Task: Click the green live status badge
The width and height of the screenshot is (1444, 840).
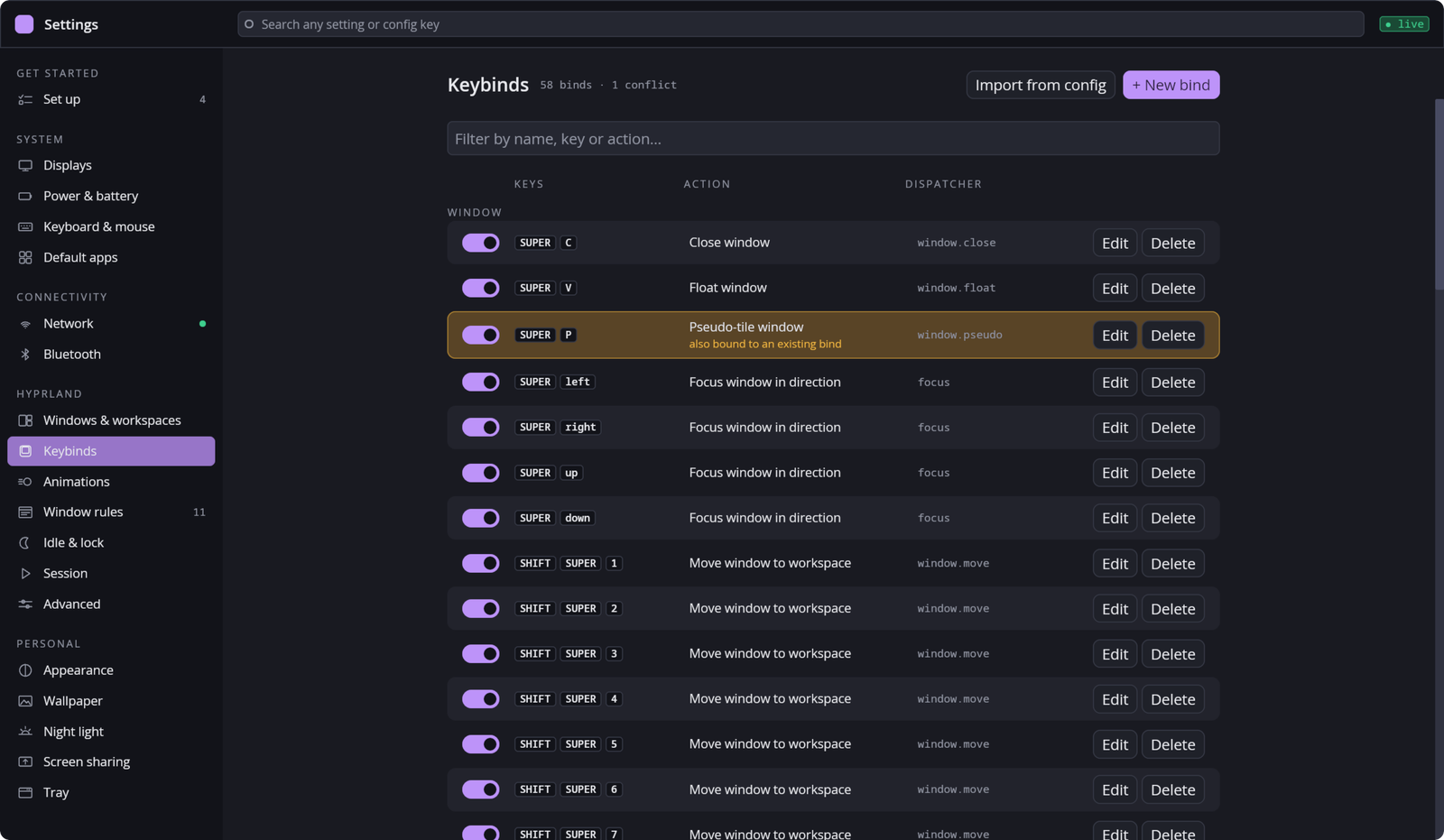Action: pos(1404,24)
